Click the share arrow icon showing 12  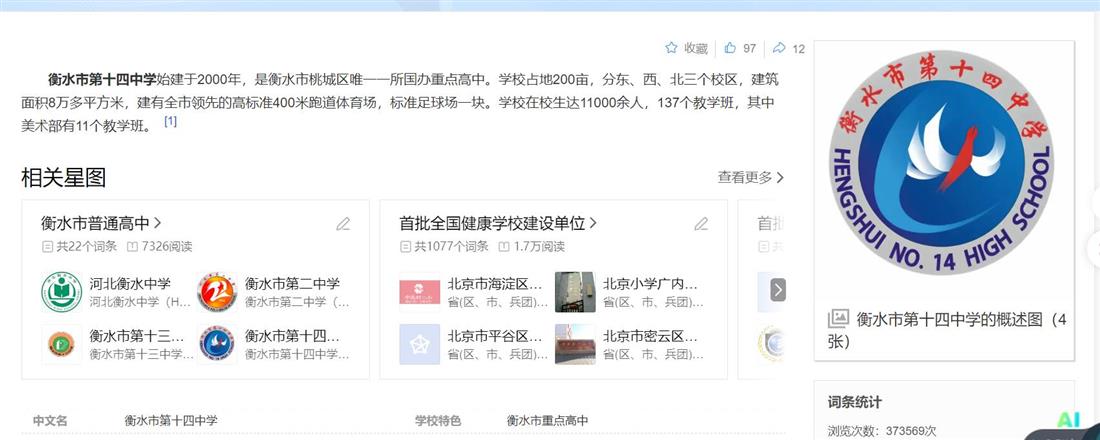coord(779,48)
